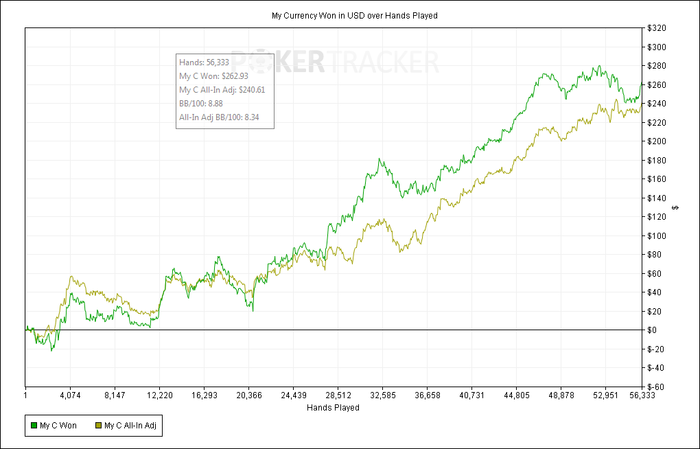The height and width of the screenshot is (449, 700).
Task: Click the $ unit label on right axis
Action: (x=676, y=208)
